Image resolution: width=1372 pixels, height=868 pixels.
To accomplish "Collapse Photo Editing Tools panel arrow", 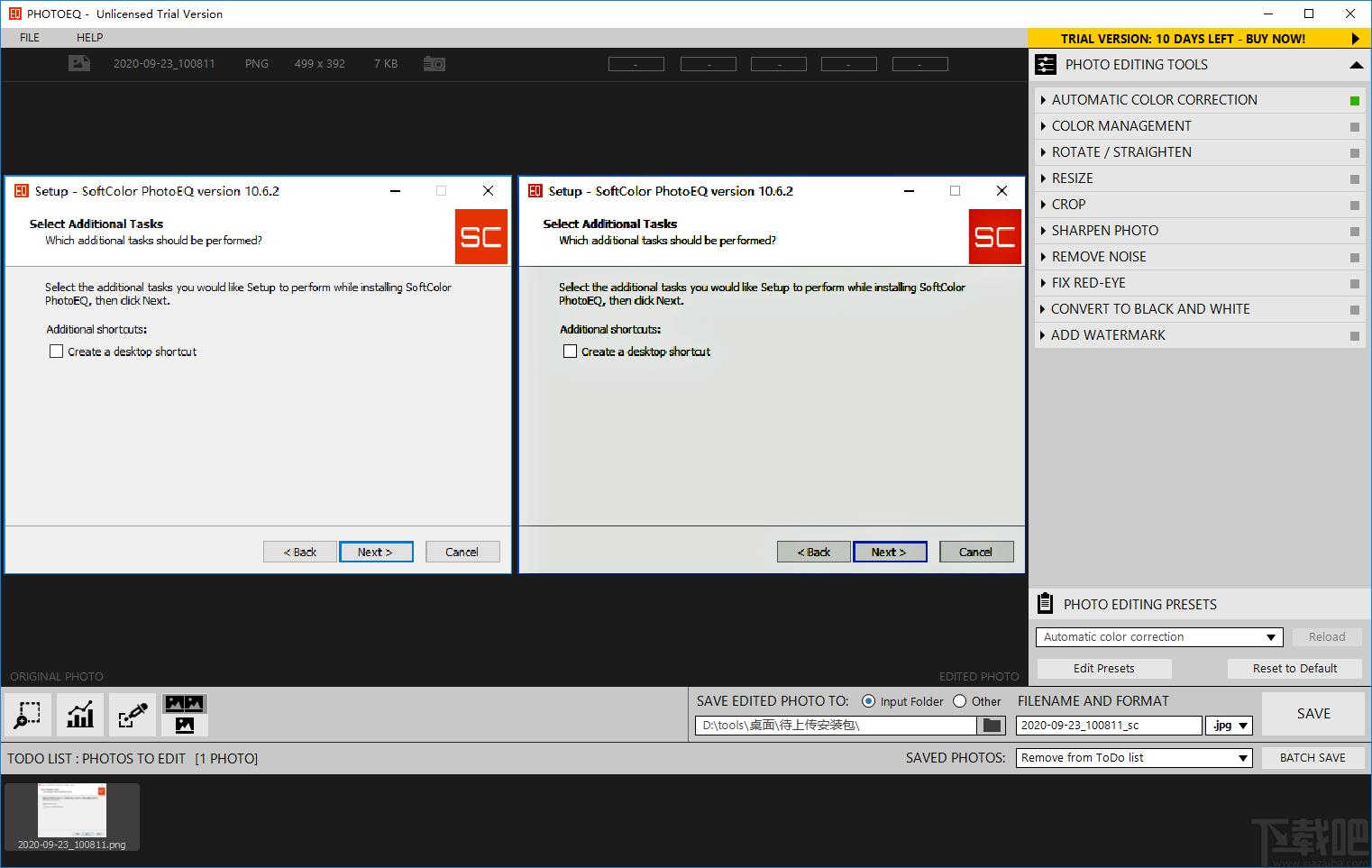I will (x=1356, y=65).
